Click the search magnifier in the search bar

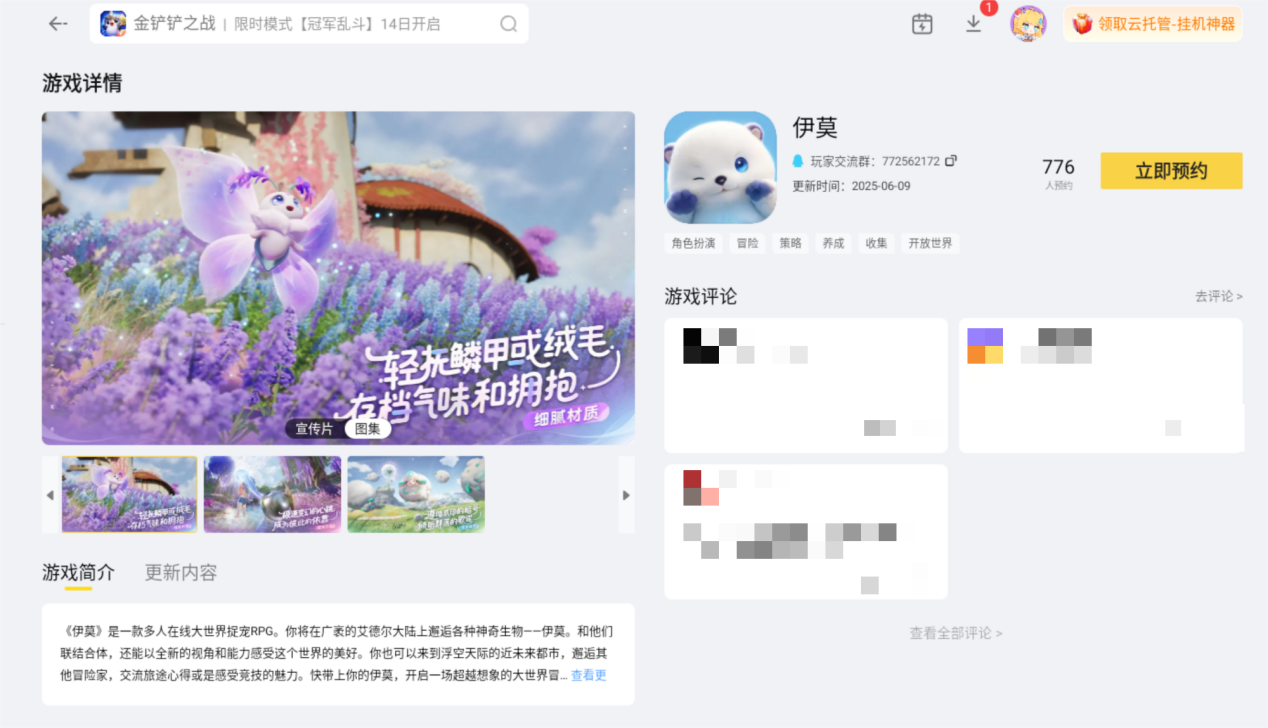tap(509, 23)
